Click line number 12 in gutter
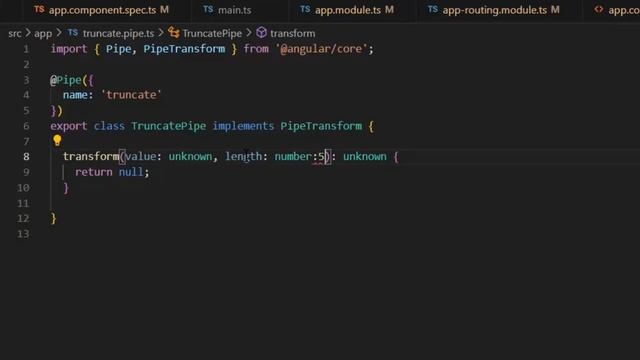 23,218
